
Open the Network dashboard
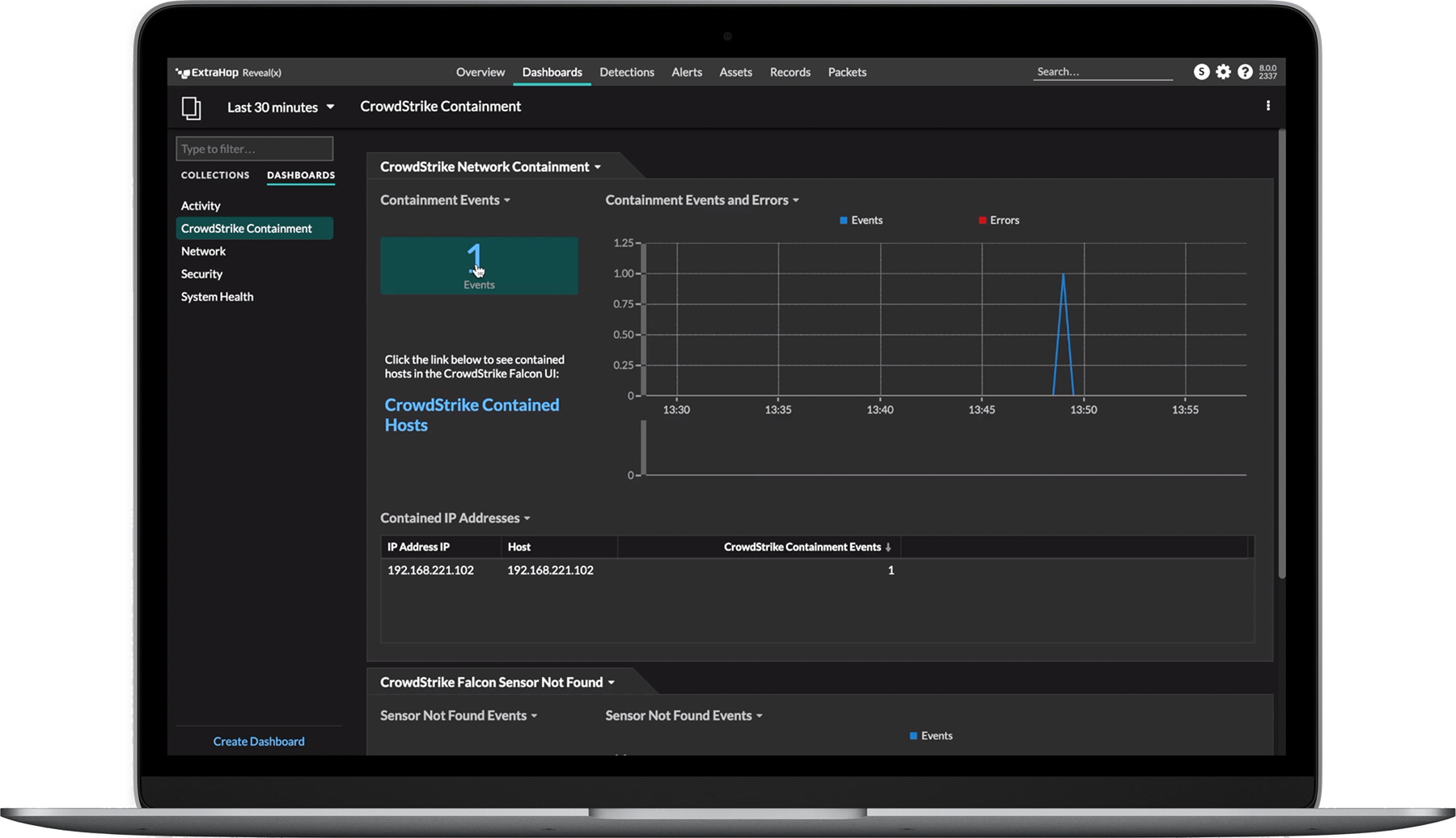(x=203, y=251)
